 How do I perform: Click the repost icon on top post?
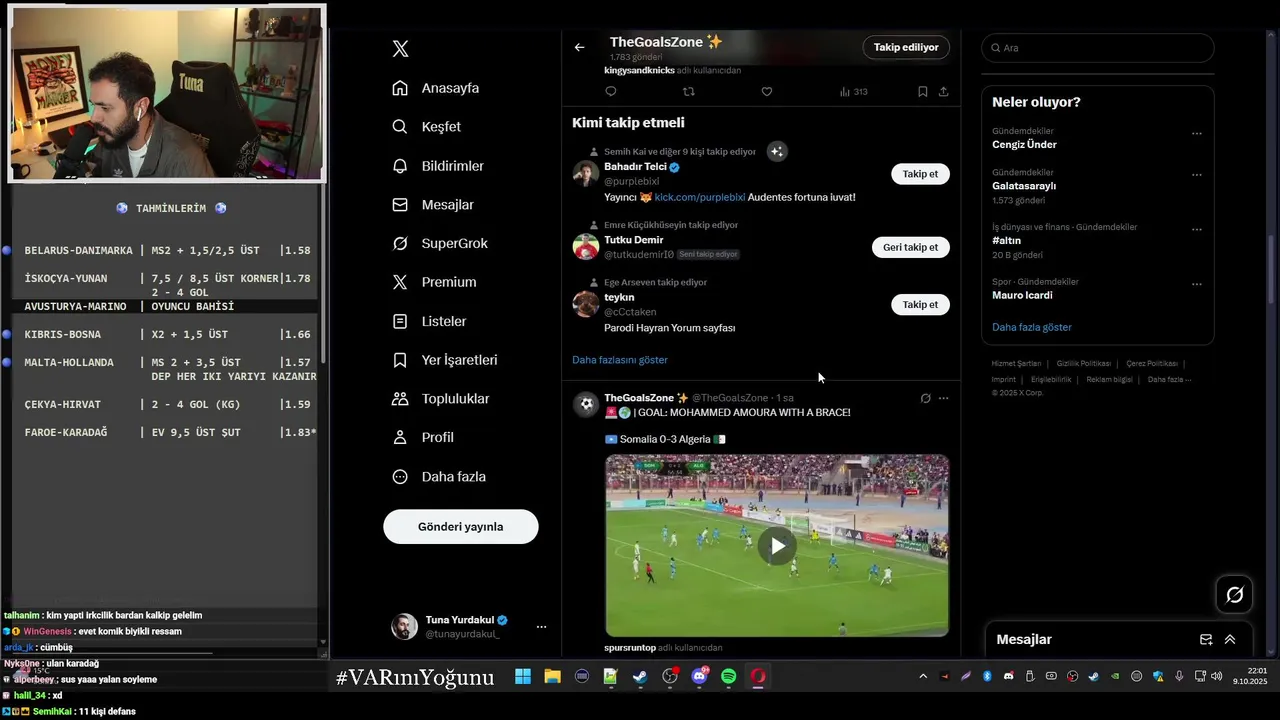click(x=688, y=91)
